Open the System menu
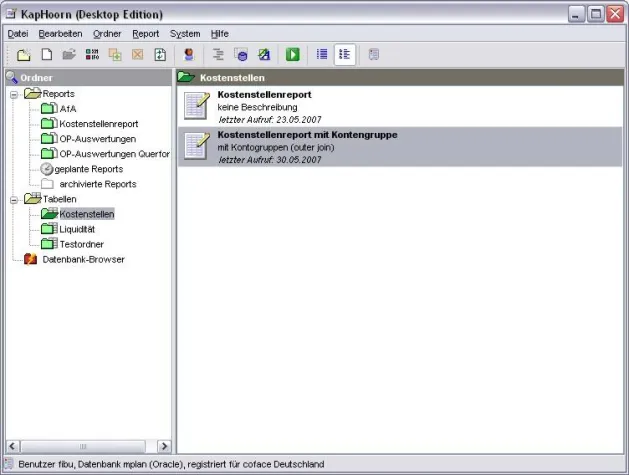The width and height of the screenshot is (629, 475). pyautogui.click(x=185, y=33)
